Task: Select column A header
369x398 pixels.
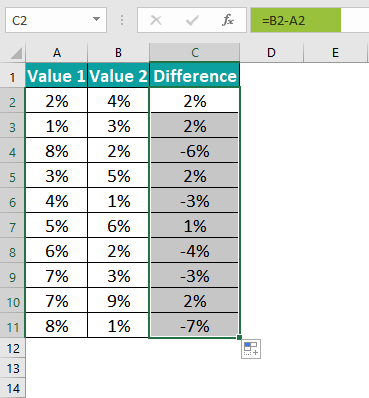Action: (x=57, y=53)
